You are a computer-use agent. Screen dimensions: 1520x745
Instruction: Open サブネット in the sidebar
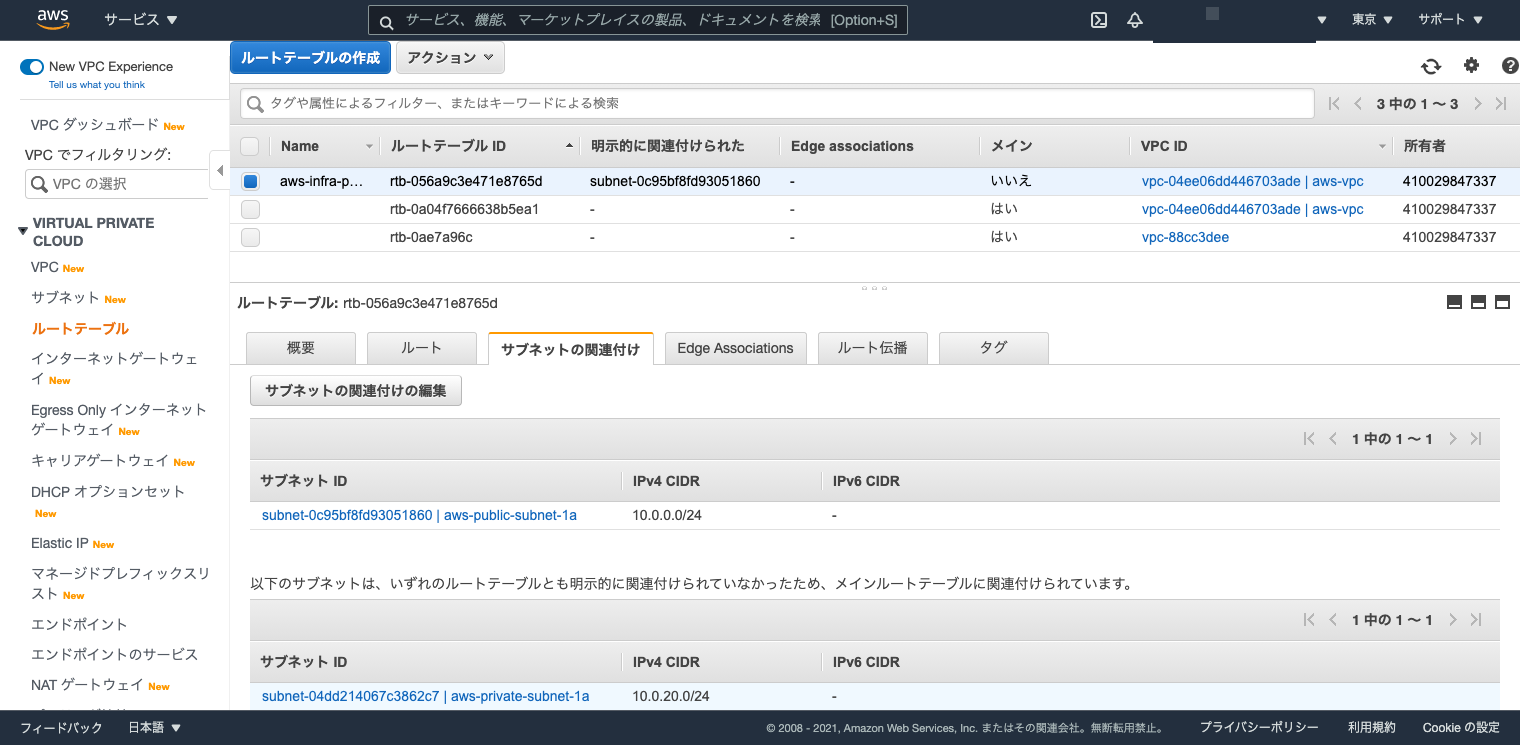click(65, 298)
